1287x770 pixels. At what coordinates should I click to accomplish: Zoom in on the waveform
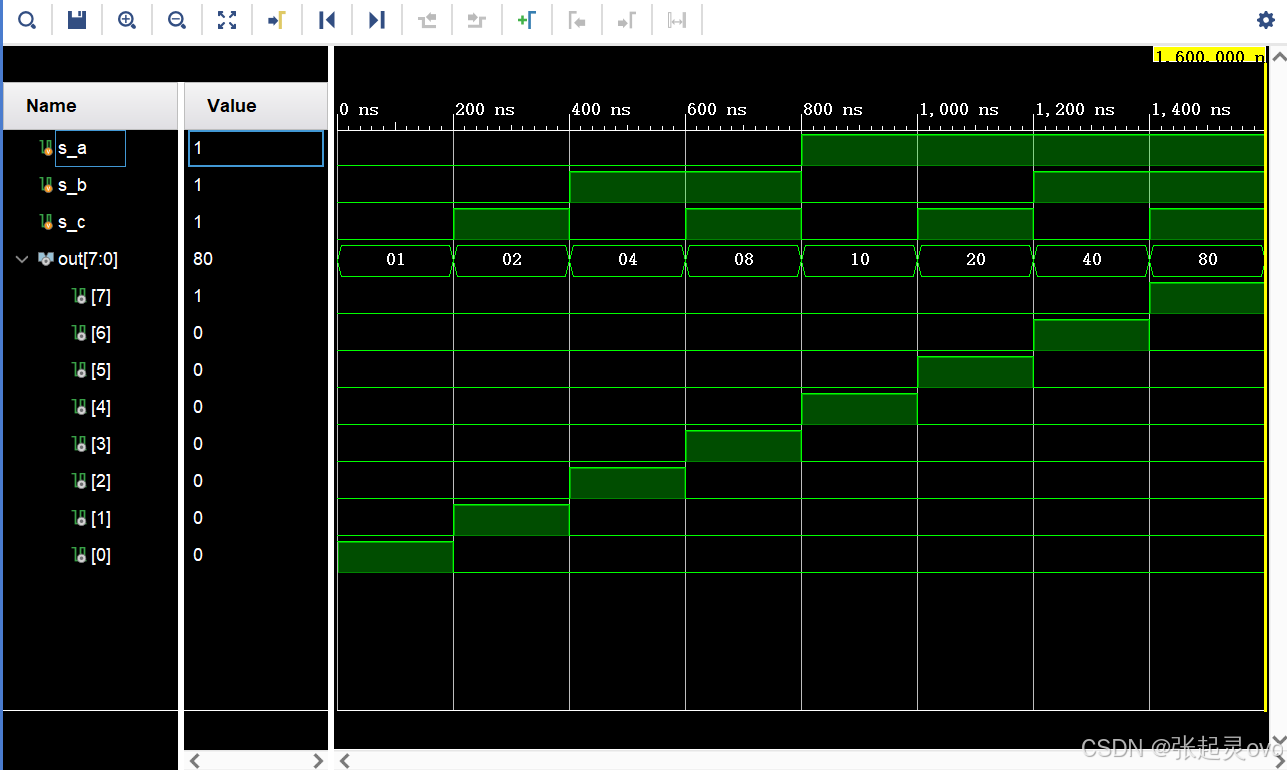pos(127,20)
